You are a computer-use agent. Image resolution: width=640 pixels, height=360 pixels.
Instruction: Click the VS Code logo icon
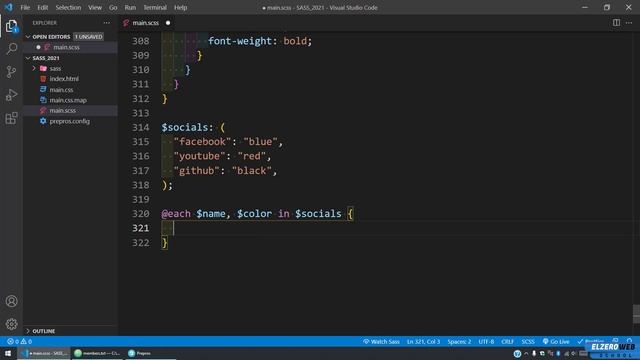pos(9,7)
